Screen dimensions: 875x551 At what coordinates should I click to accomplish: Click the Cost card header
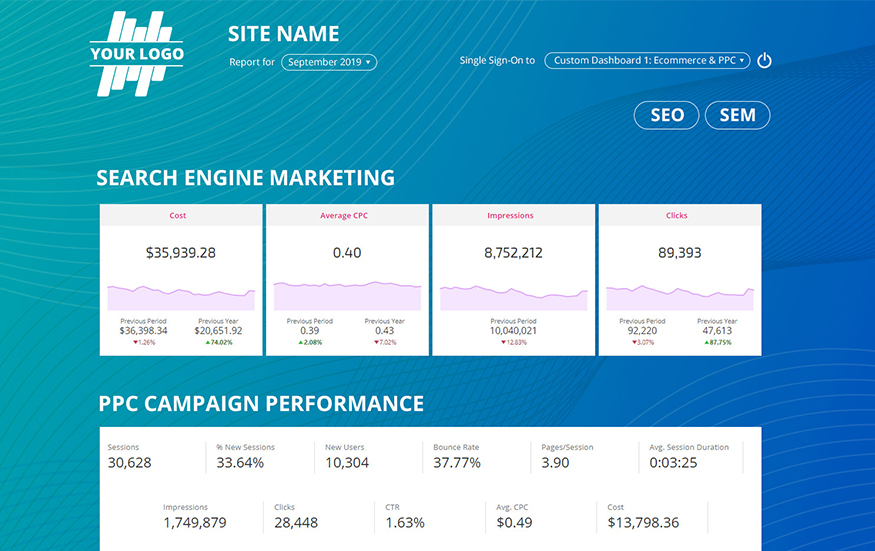pos(181,215)
